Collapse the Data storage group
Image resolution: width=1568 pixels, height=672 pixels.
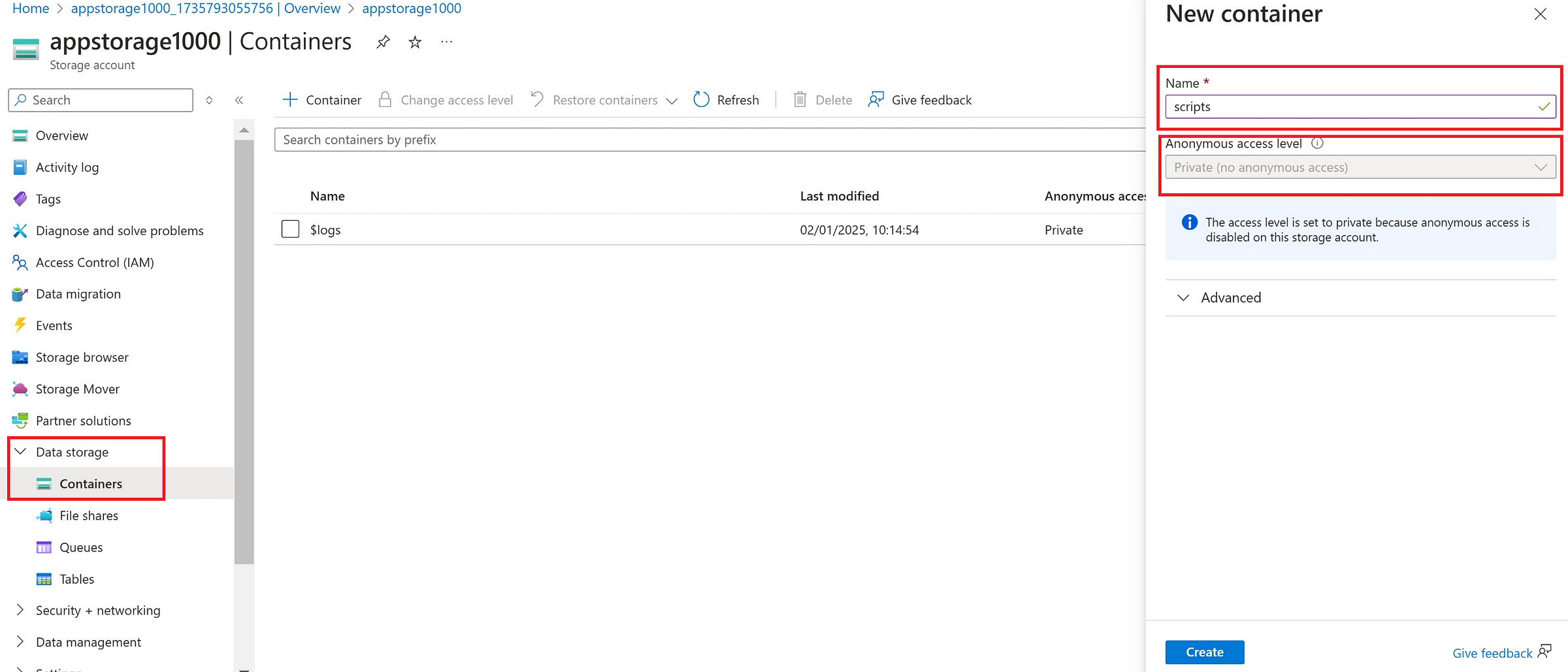click(x=20, y=452)
